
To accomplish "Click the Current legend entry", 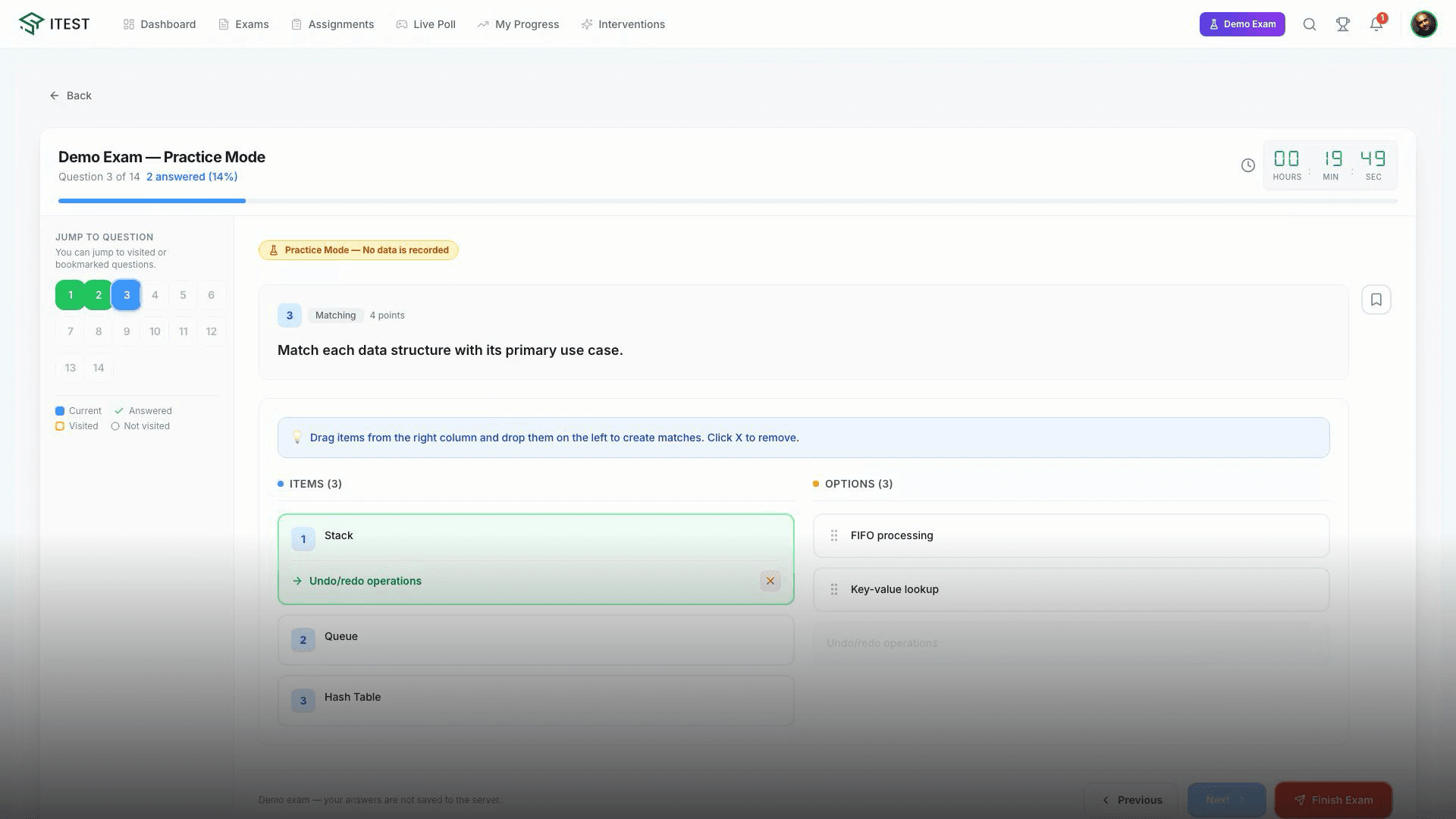I will [x=78, y=411].
